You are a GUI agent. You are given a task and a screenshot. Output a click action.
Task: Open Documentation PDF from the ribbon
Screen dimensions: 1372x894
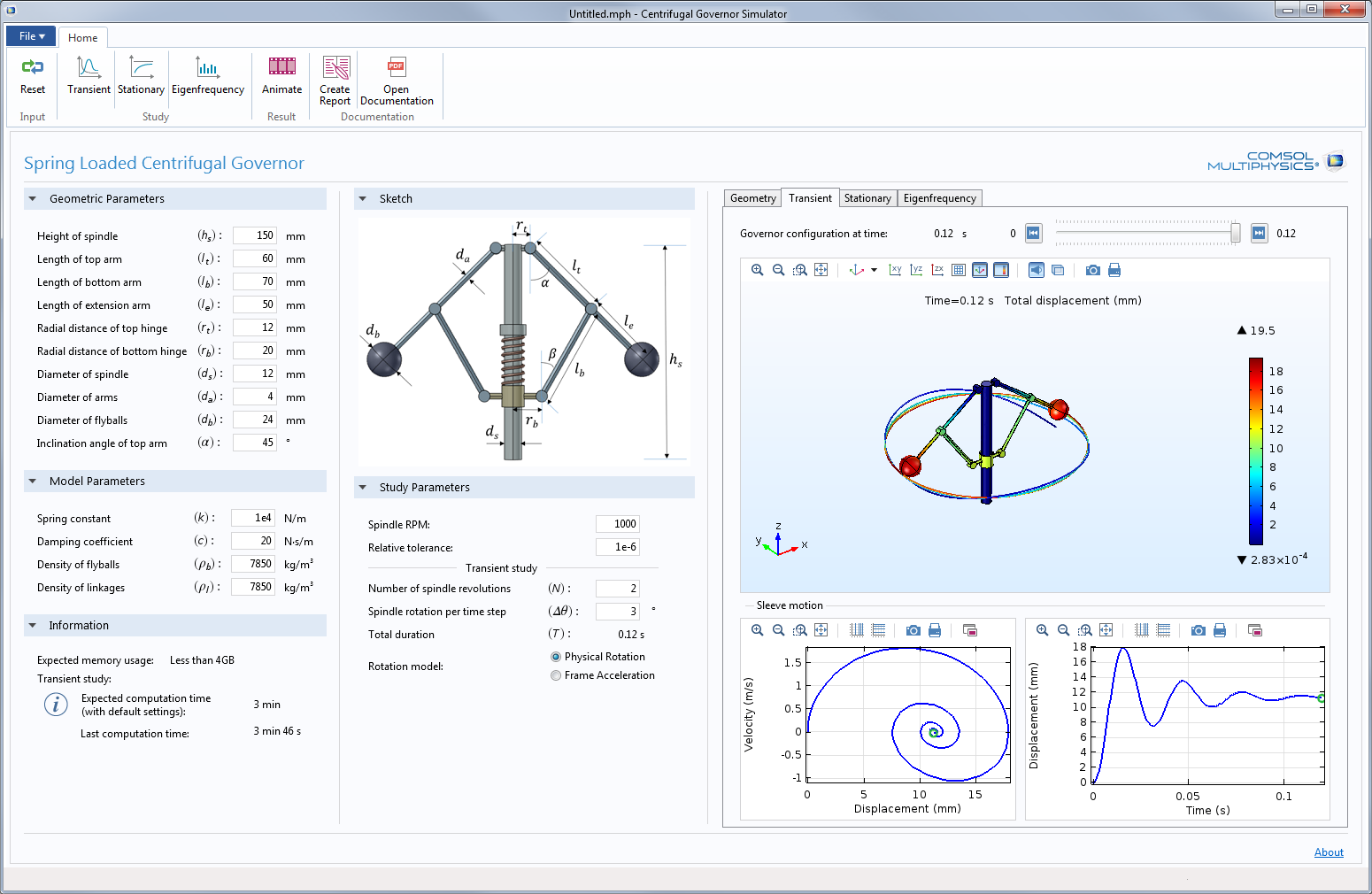pos(397,68)
